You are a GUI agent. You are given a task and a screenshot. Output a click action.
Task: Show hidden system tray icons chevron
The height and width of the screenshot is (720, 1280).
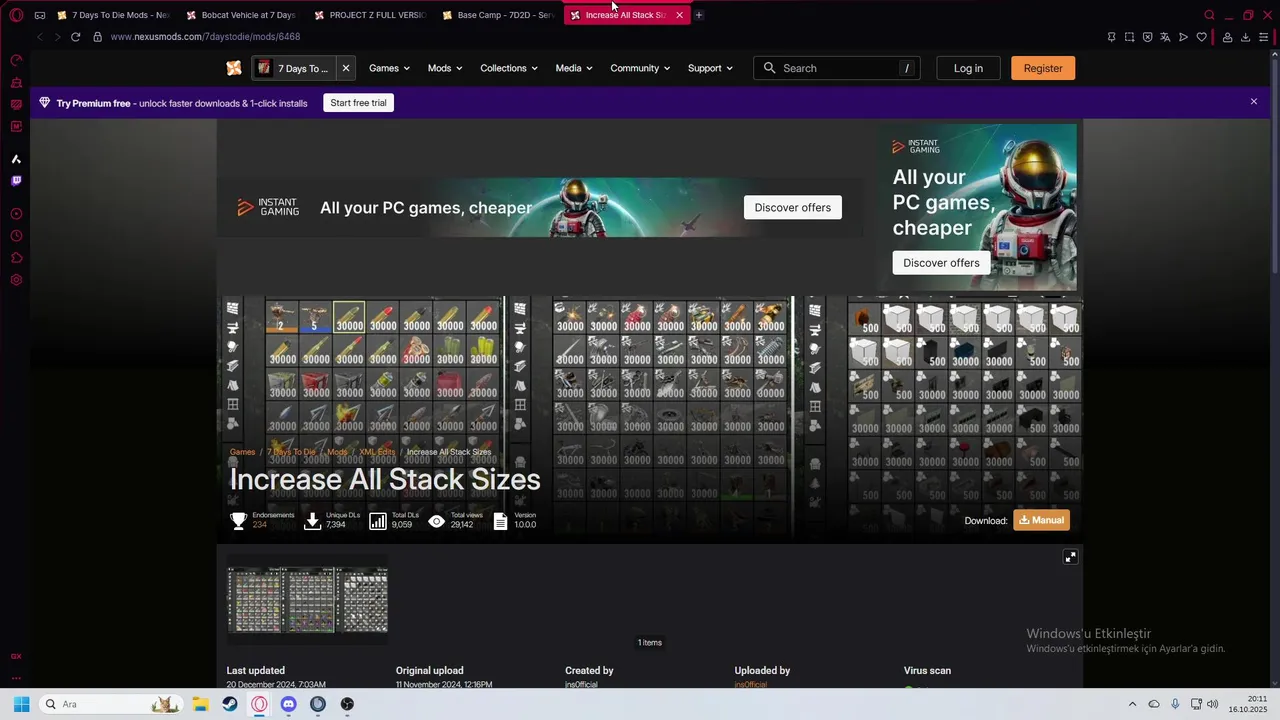(1132, 704)
